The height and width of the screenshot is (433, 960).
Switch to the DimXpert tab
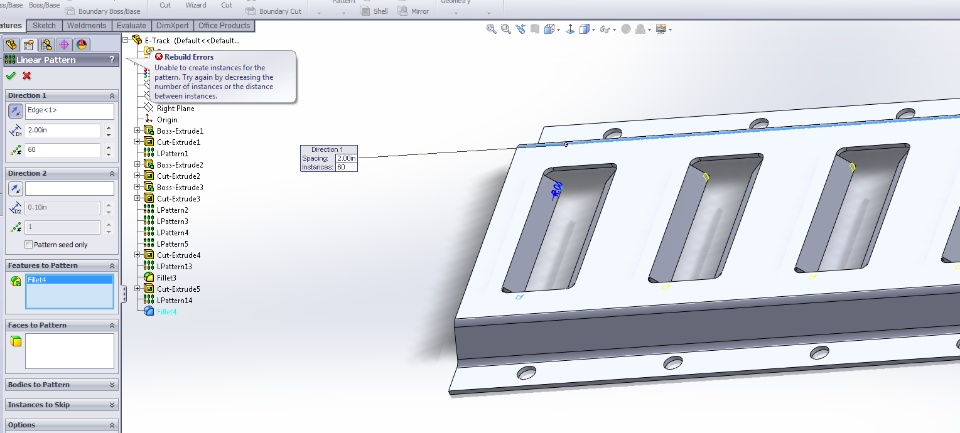click(x=173, y=26)
